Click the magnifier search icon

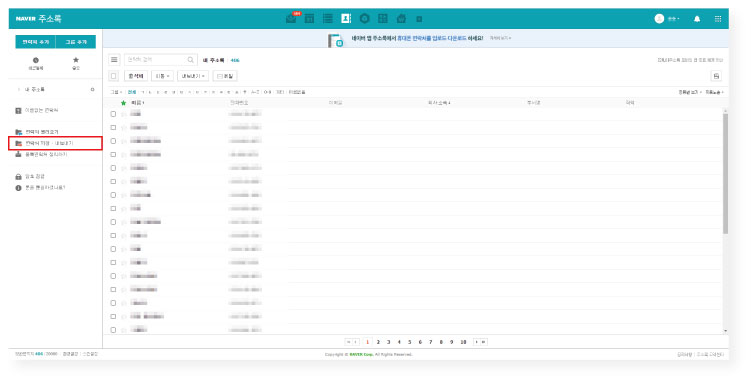[191, 60]
